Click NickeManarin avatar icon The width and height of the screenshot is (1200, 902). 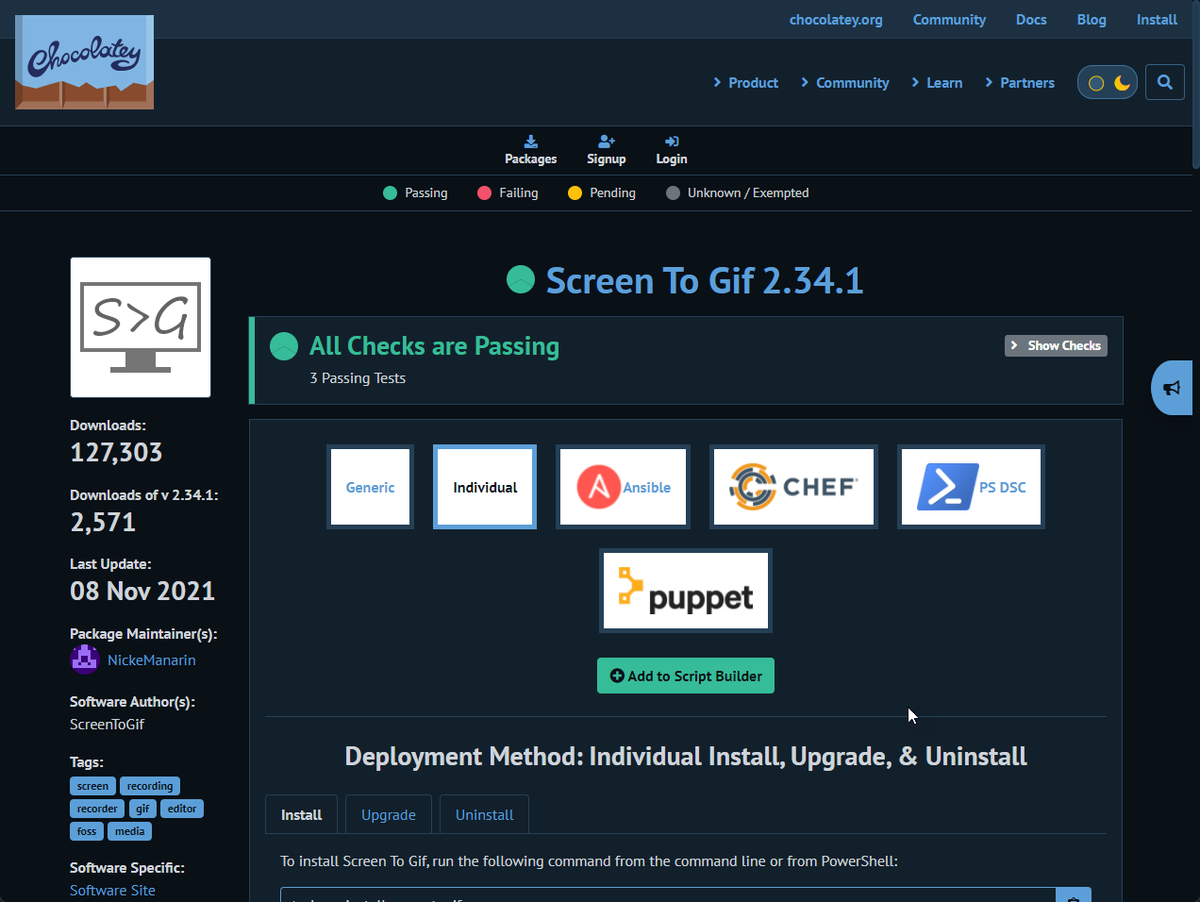85,660
